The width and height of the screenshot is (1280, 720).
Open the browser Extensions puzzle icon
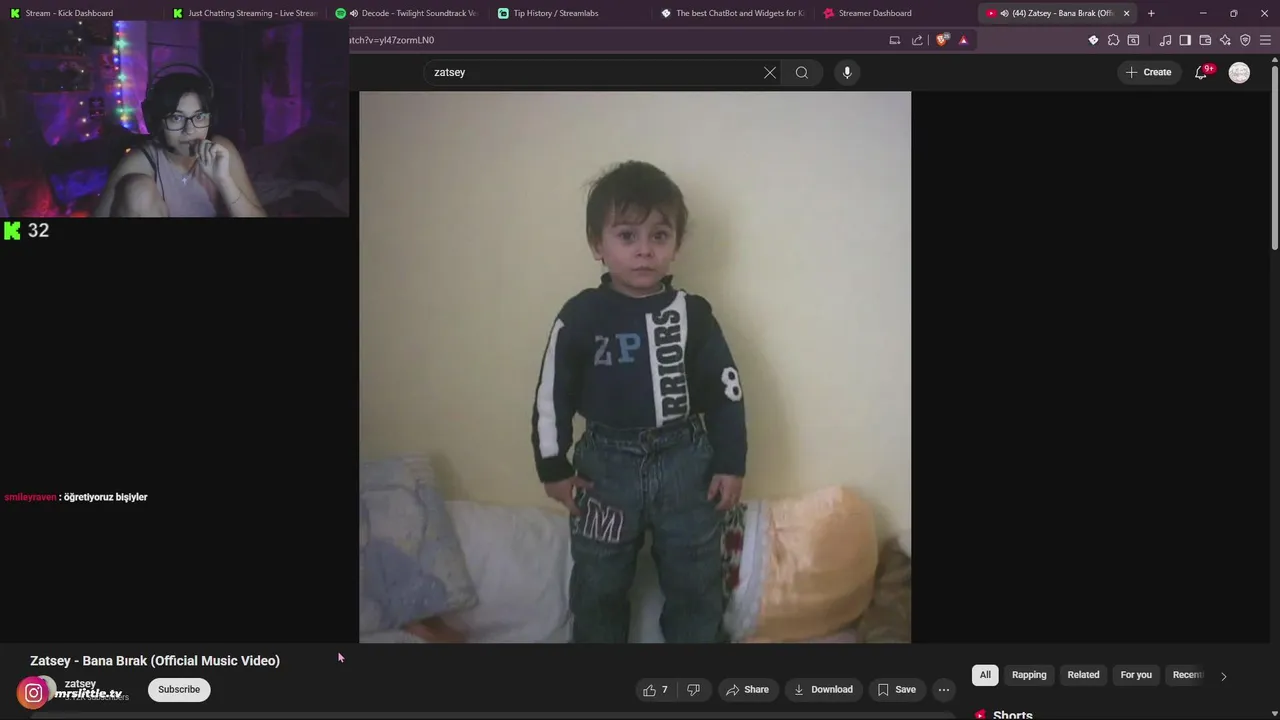pyautogui.click(x=1113, y=40)
